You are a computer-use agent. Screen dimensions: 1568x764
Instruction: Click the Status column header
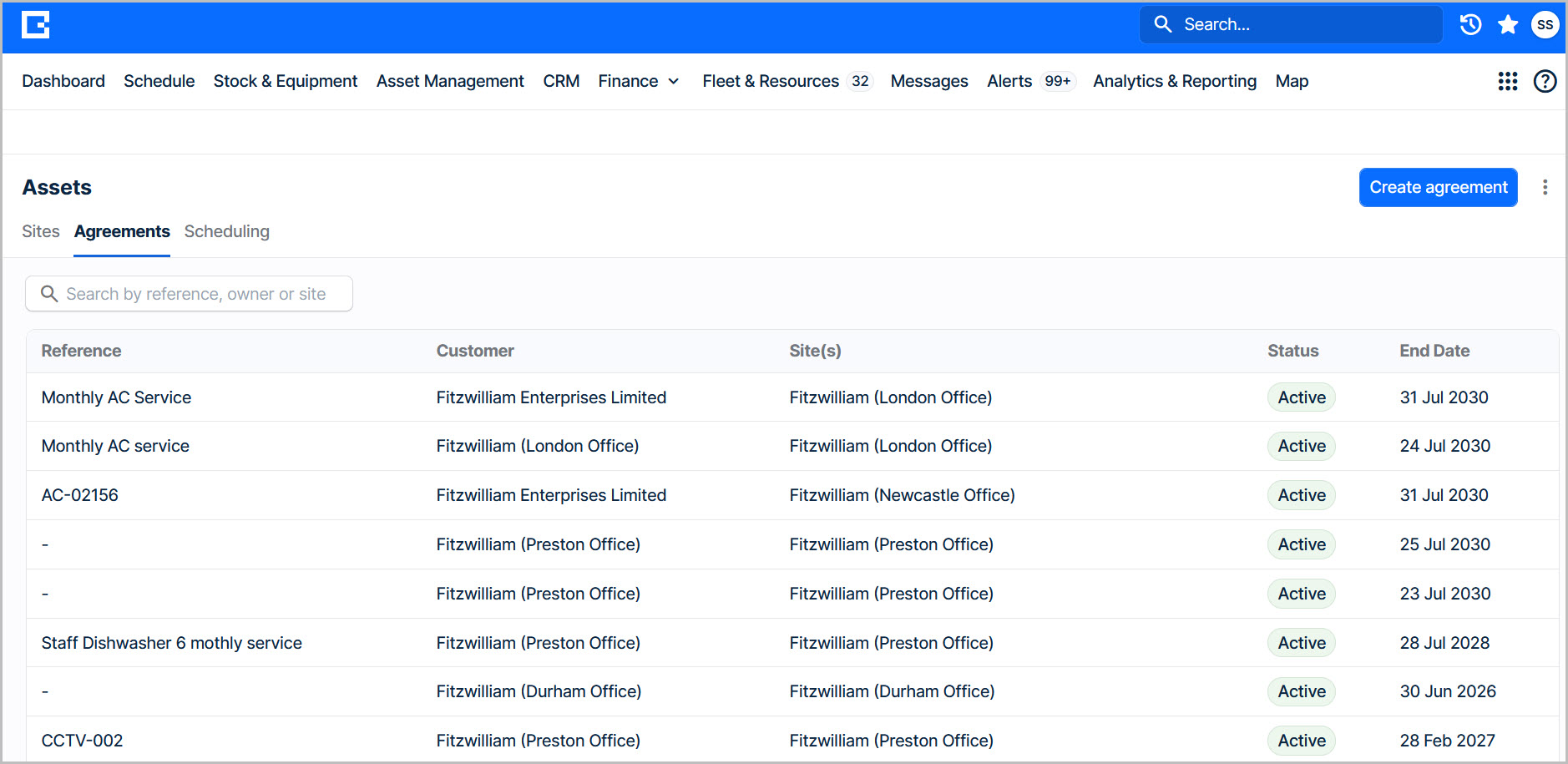(x=1292, y=351)
